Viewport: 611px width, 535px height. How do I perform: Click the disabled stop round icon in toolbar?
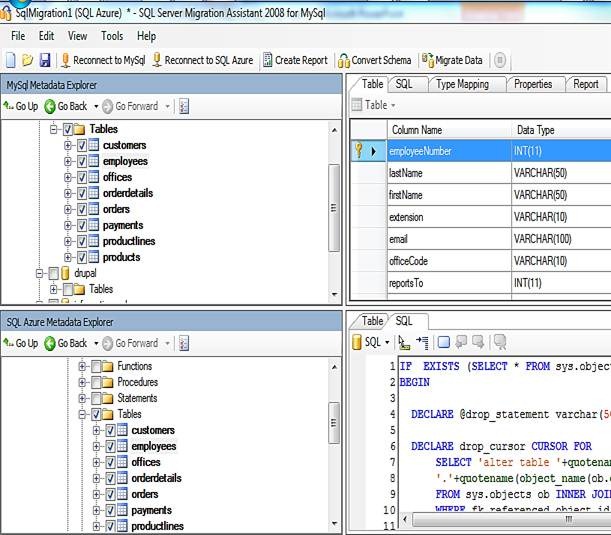tap(500, 60)
